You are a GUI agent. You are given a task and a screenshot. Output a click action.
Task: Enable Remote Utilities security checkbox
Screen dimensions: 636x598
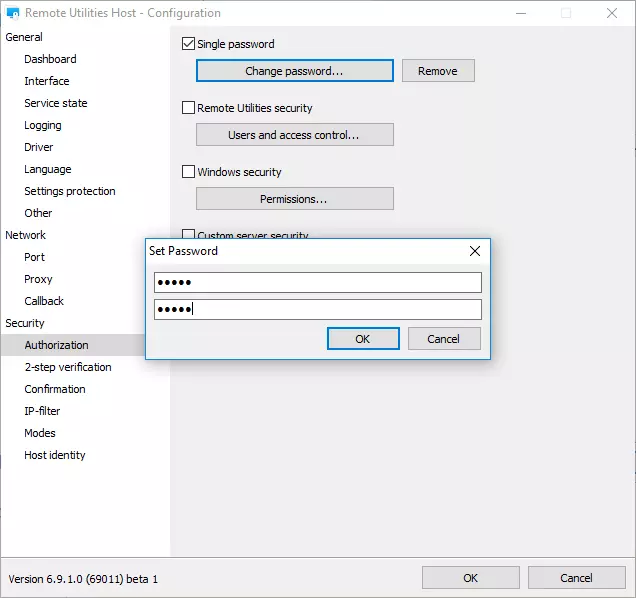click(188, 108)
